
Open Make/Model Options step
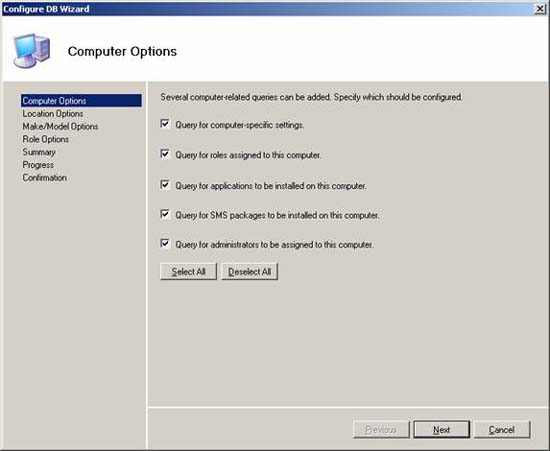click(60, 127)
